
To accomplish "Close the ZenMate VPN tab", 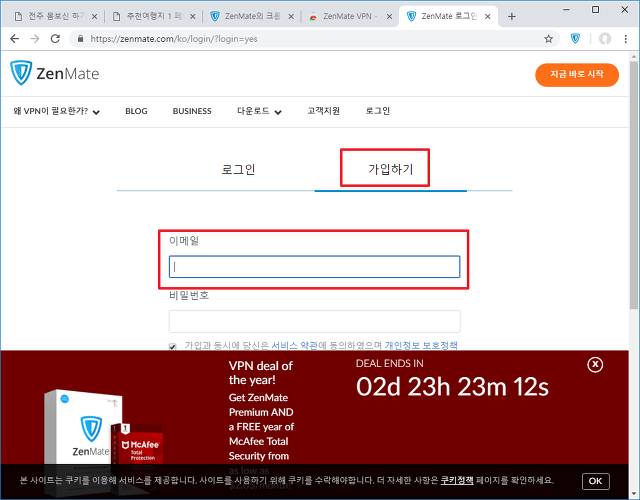I will 389,16.
